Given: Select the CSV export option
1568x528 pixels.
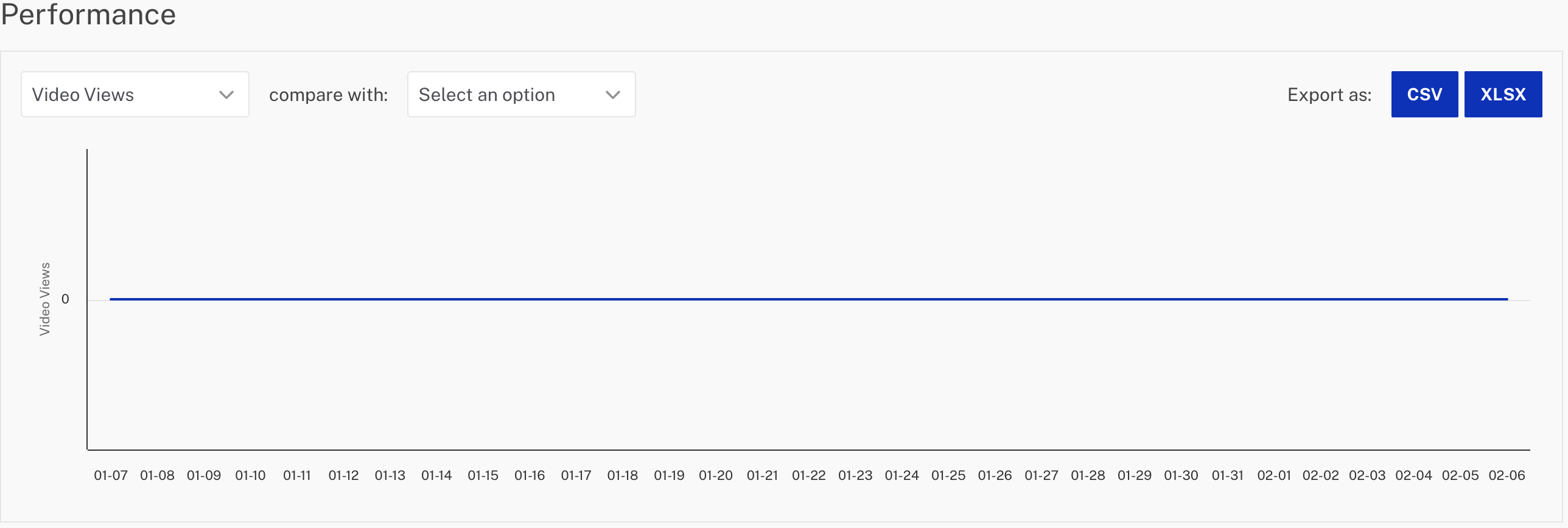Looking at the screenshot, I should pos(1424,94).
